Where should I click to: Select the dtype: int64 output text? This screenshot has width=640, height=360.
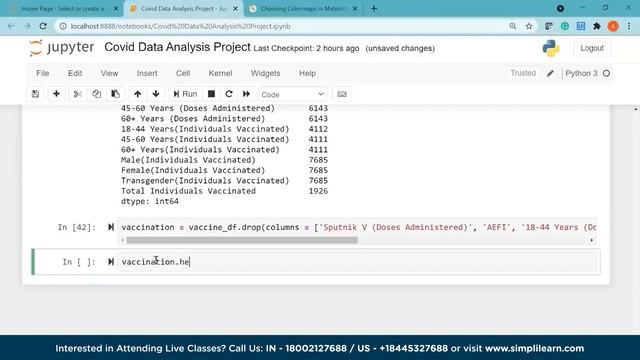coord(150,201)
